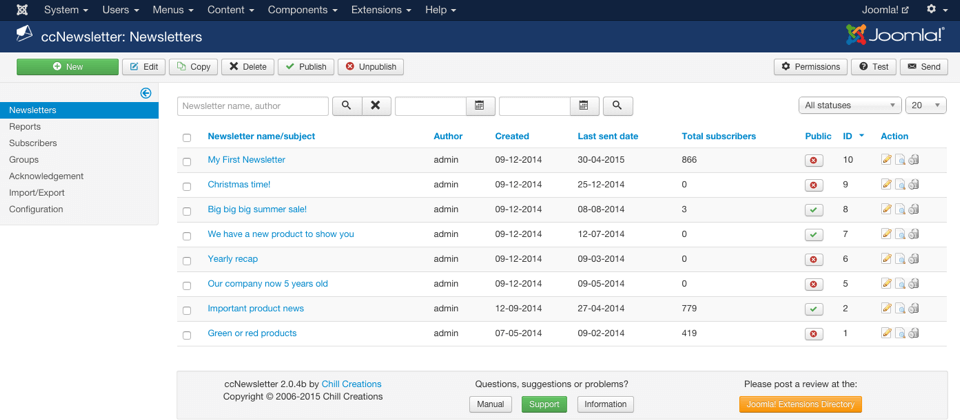Tick the checkbox for Green or red products
Viewport: 960px width, 420px height.
(187, 335)
